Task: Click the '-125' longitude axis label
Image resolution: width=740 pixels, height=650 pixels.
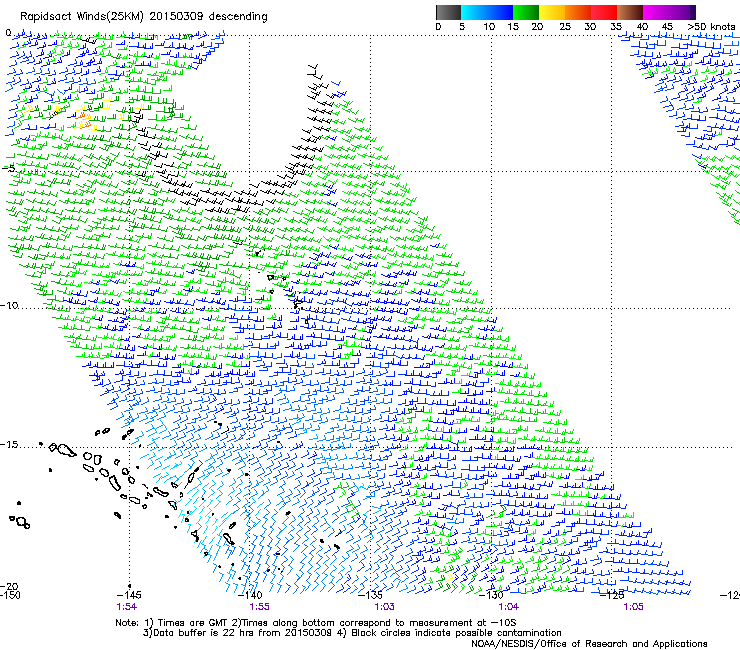Action: [612, 595]
